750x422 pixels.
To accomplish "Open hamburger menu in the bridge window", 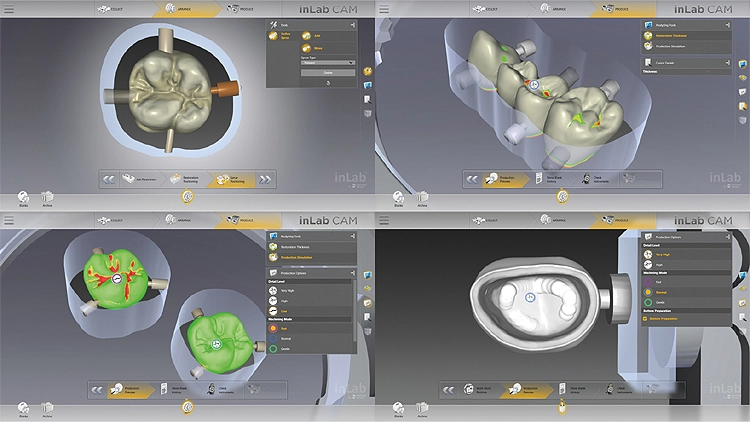I will [x=384, y=9].
